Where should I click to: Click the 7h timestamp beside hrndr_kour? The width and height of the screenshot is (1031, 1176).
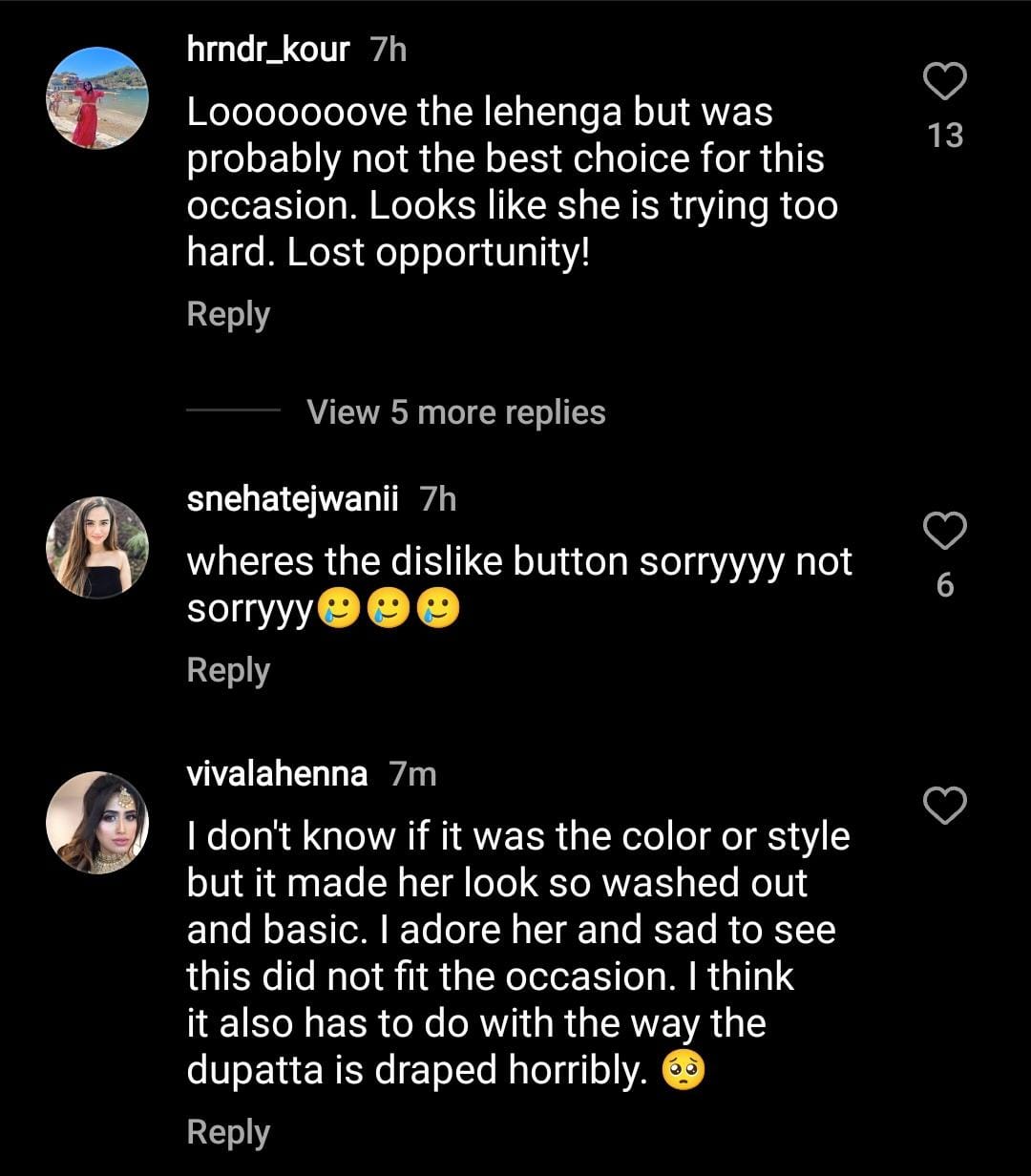(389, 49)
